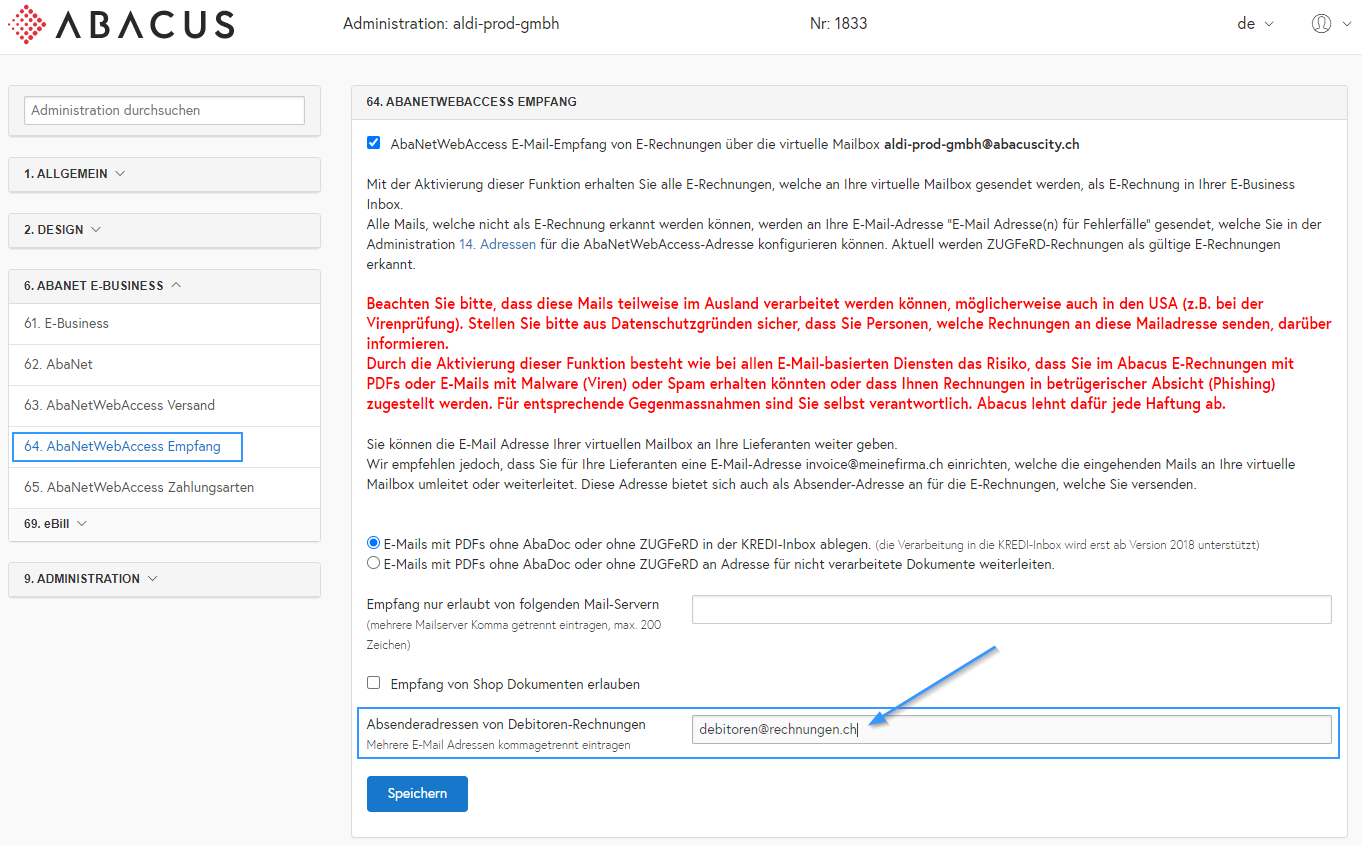Select radio 'an Adresse für nicht verarbeitete Dokumente weiterleiten'

tap(374, 563)
